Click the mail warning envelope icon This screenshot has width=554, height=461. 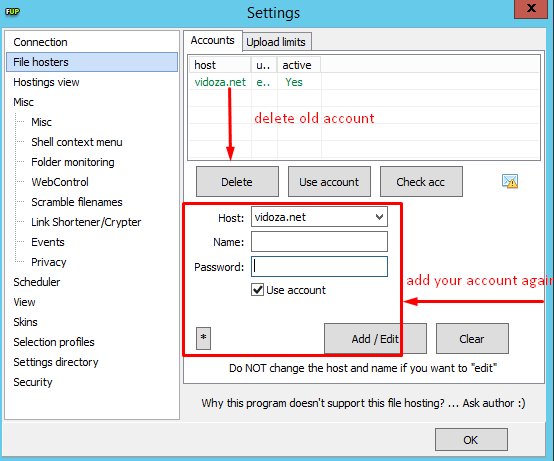tap(510, 181)
